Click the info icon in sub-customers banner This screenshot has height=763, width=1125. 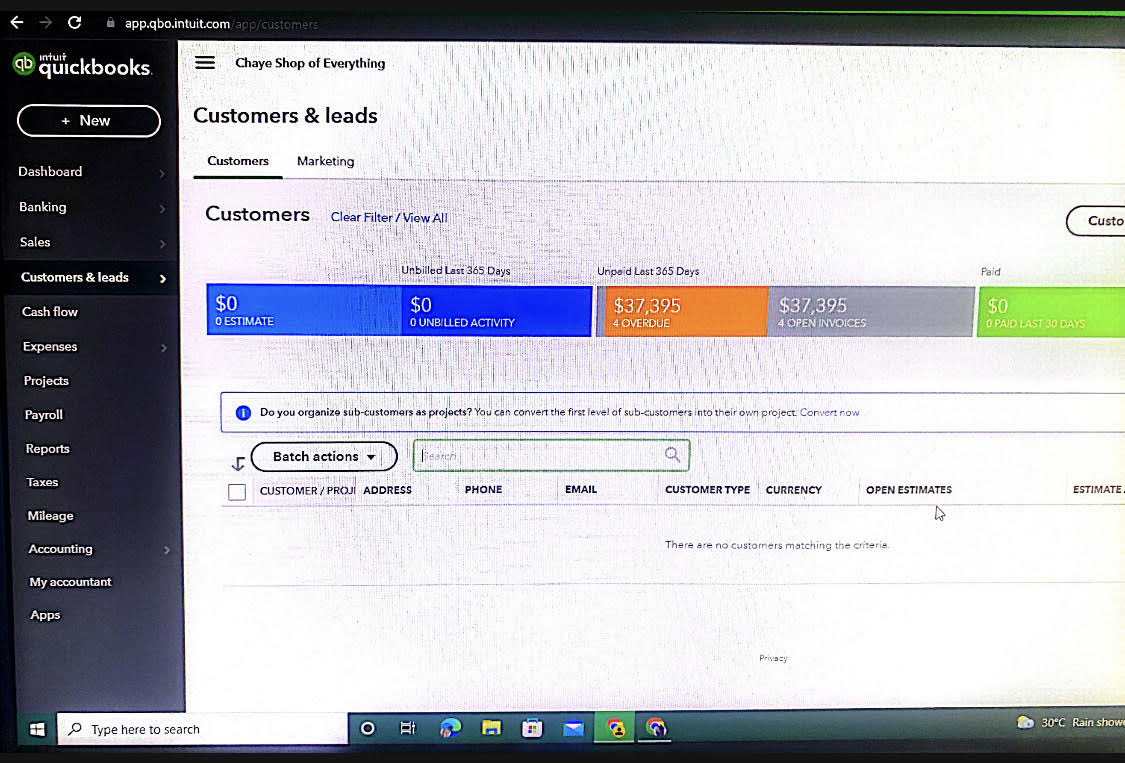[x=243, y=413]
